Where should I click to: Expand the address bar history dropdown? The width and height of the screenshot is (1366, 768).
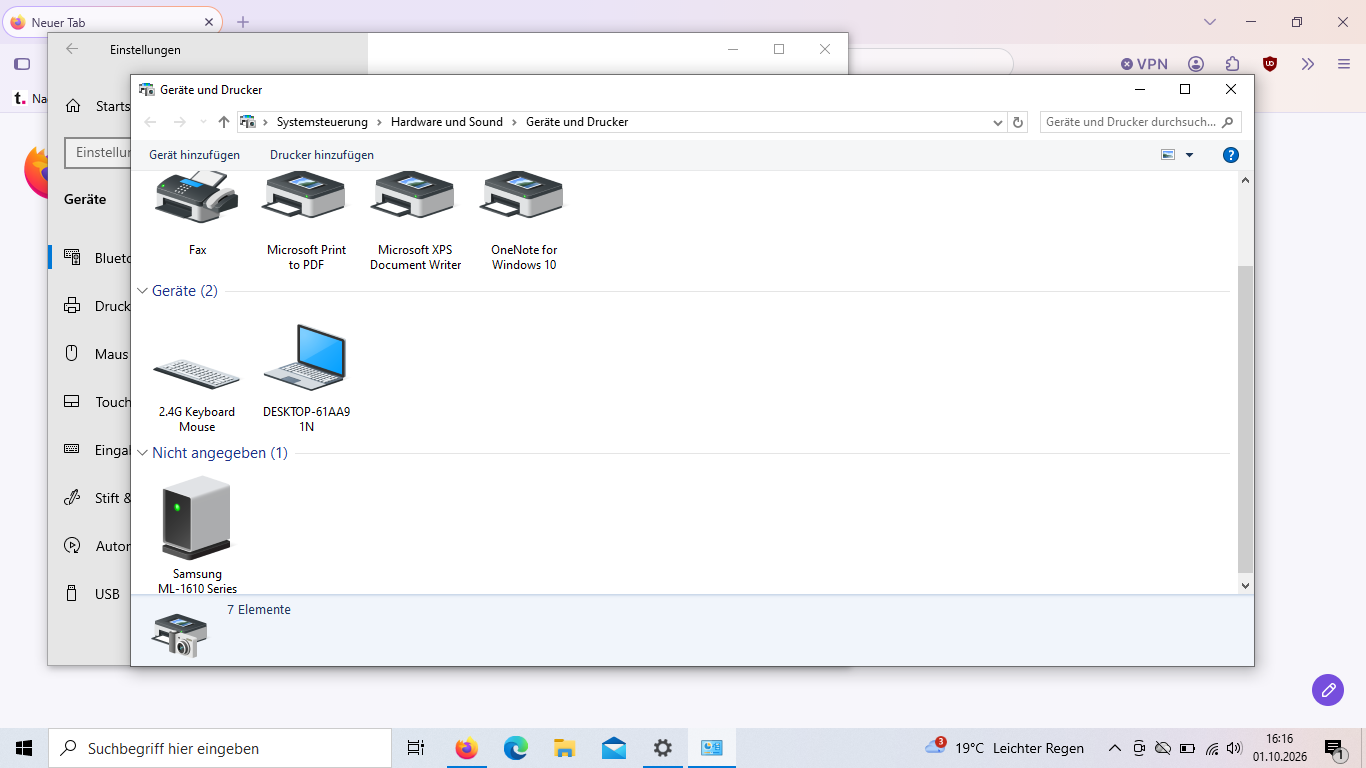[998, 122]
